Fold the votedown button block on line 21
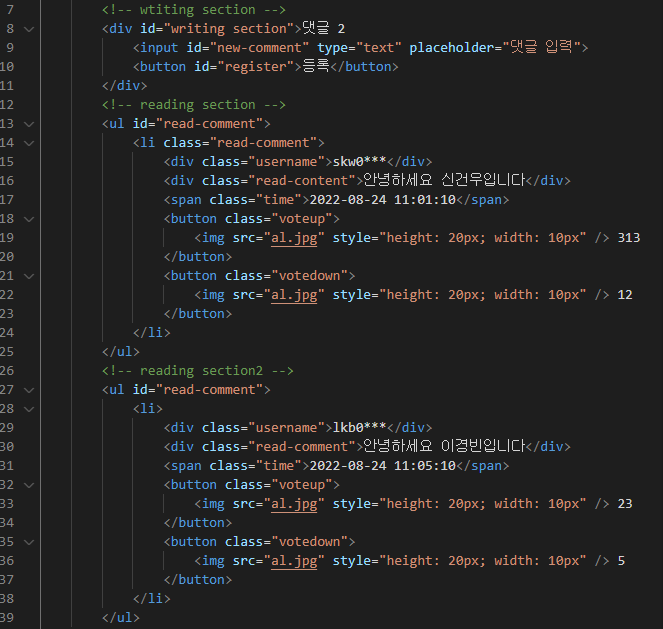The height and width of the screenshot is (629, 663). [29, 276]
